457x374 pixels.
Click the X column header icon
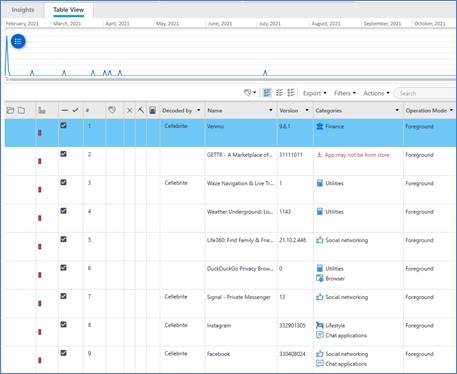click(x=130, y=110)
